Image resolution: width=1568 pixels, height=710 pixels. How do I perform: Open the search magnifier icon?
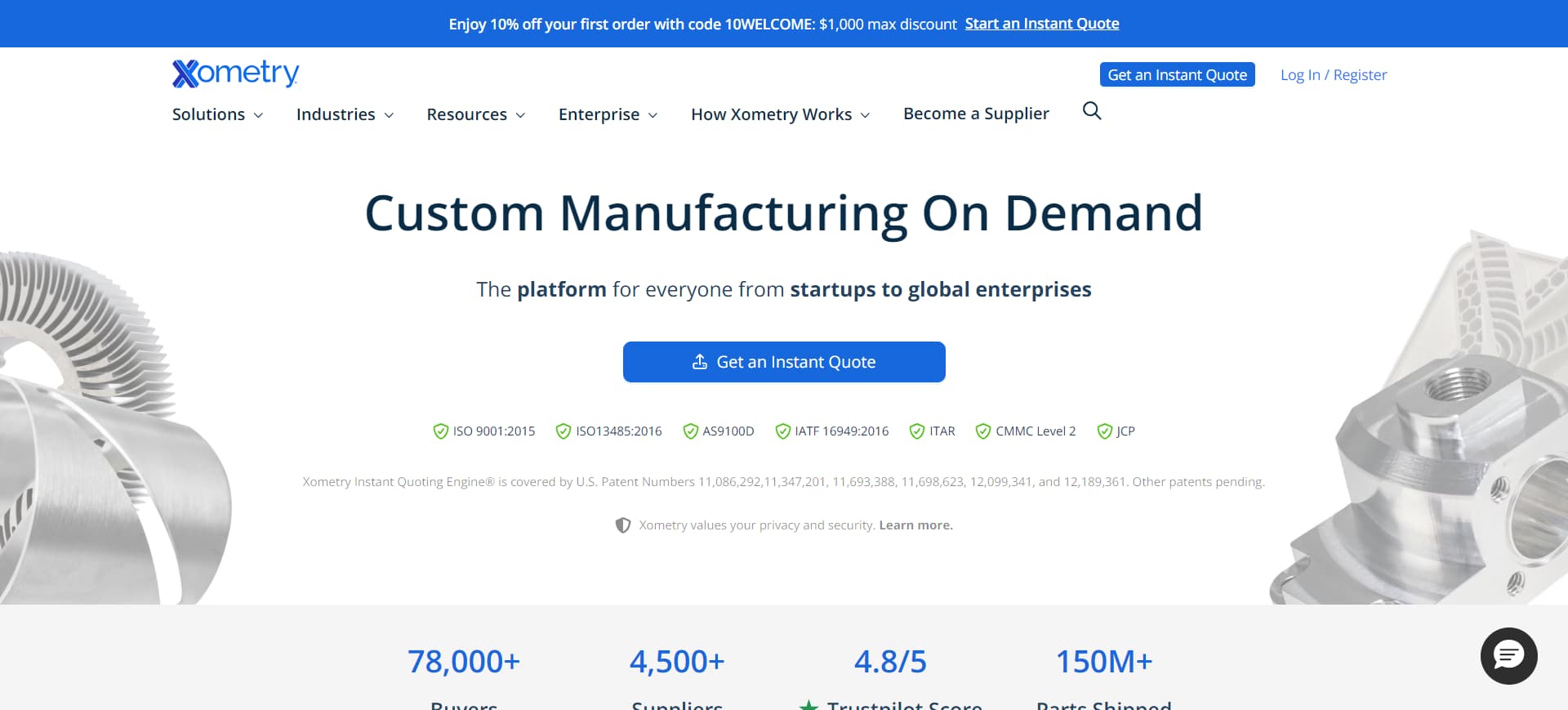click(1092, 111)
